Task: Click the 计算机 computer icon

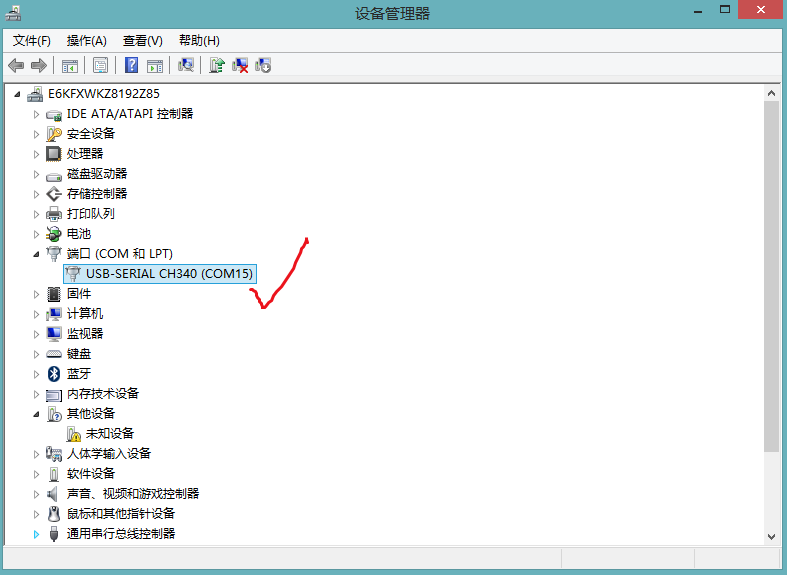Action: [54, 314]
